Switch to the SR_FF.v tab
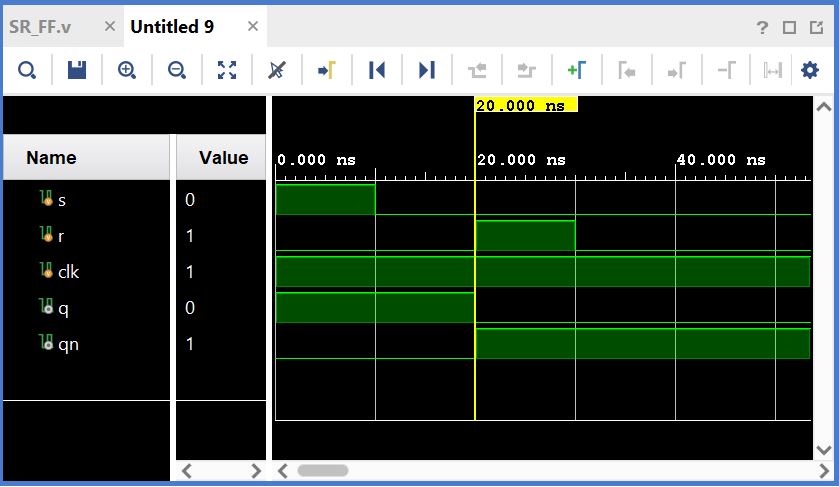The height and width of the screenshot is (487, 839). (x=41, y=27)
